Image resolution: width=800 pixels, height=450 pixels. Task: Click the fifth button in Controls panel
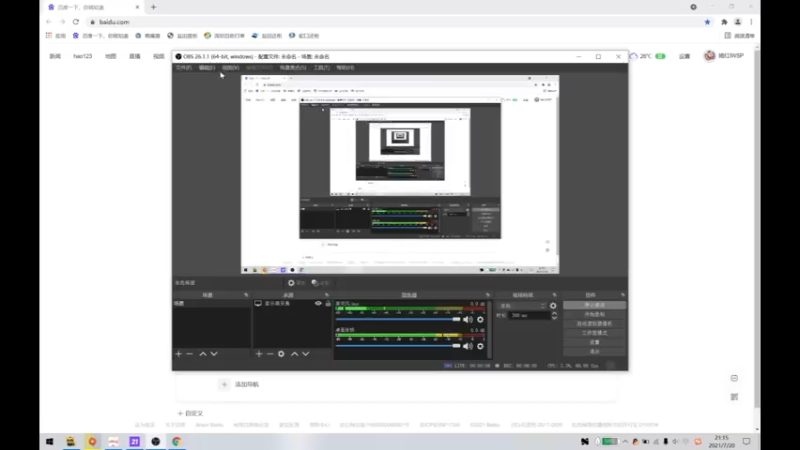pos(594,342)
